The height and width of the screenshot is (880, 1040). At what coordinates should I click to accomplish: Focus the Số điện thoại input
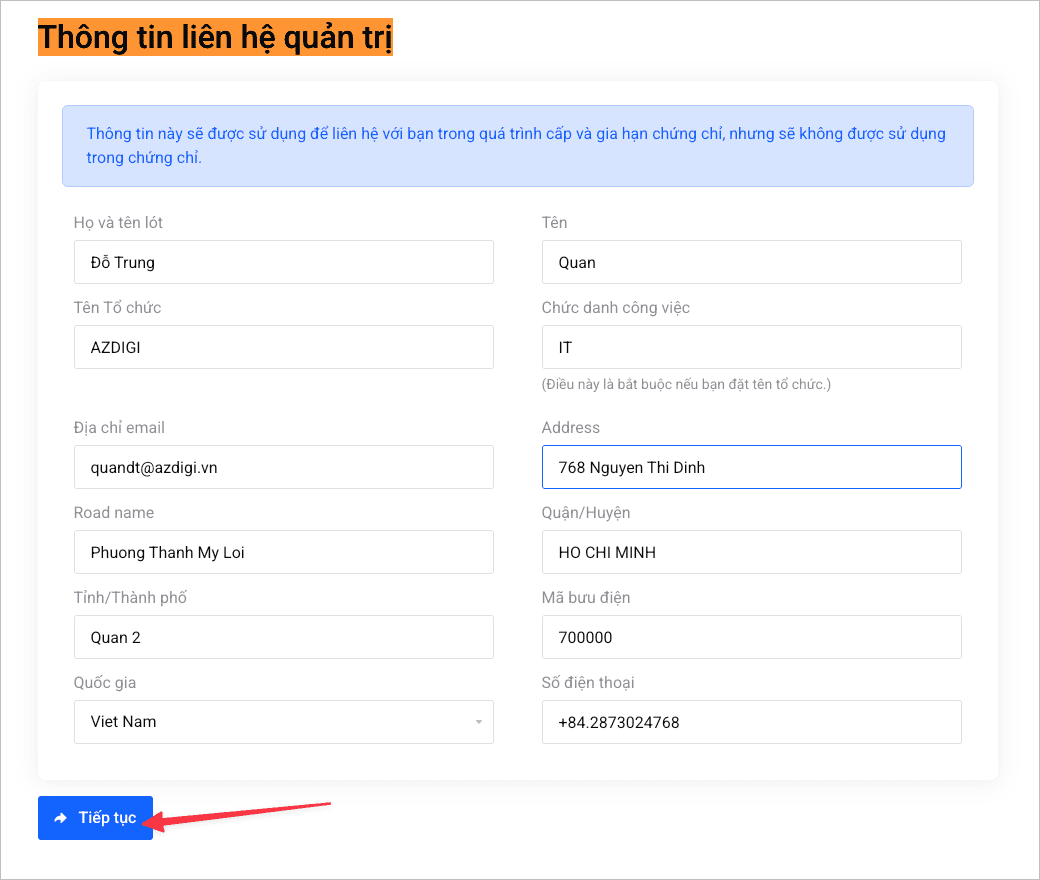tap(751, 722)
